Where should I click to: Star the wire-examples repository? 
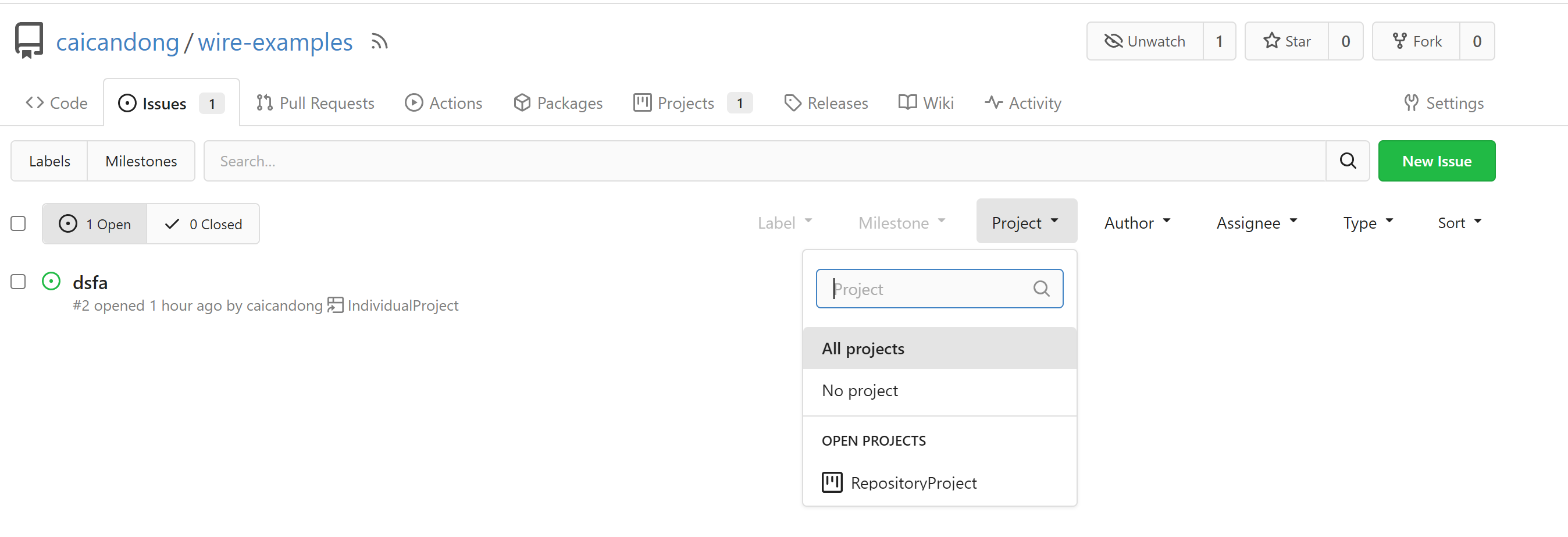[x=1286, y=41]
